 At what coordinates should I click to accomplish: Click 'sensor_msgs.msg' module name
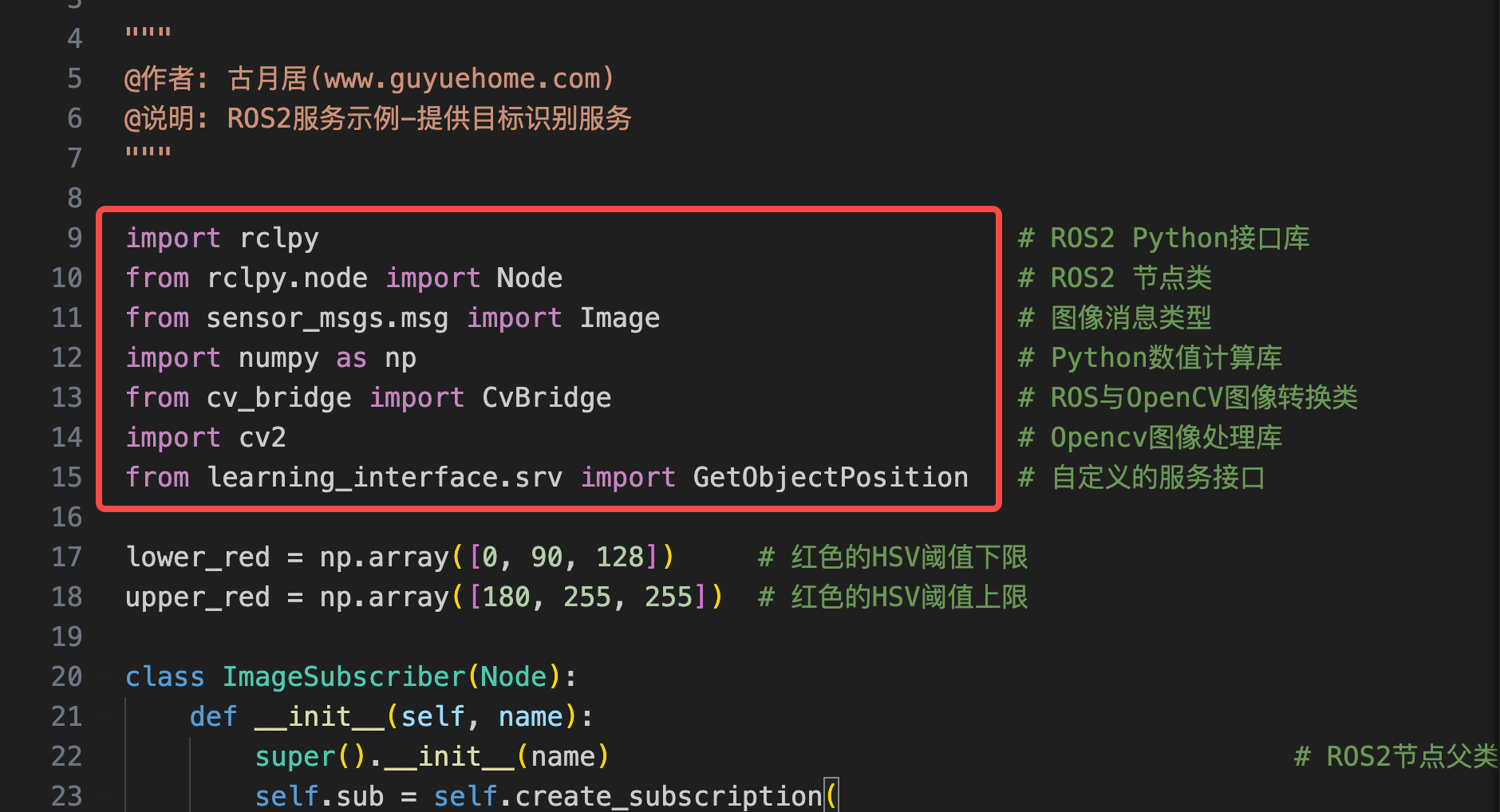click(327, 318)
